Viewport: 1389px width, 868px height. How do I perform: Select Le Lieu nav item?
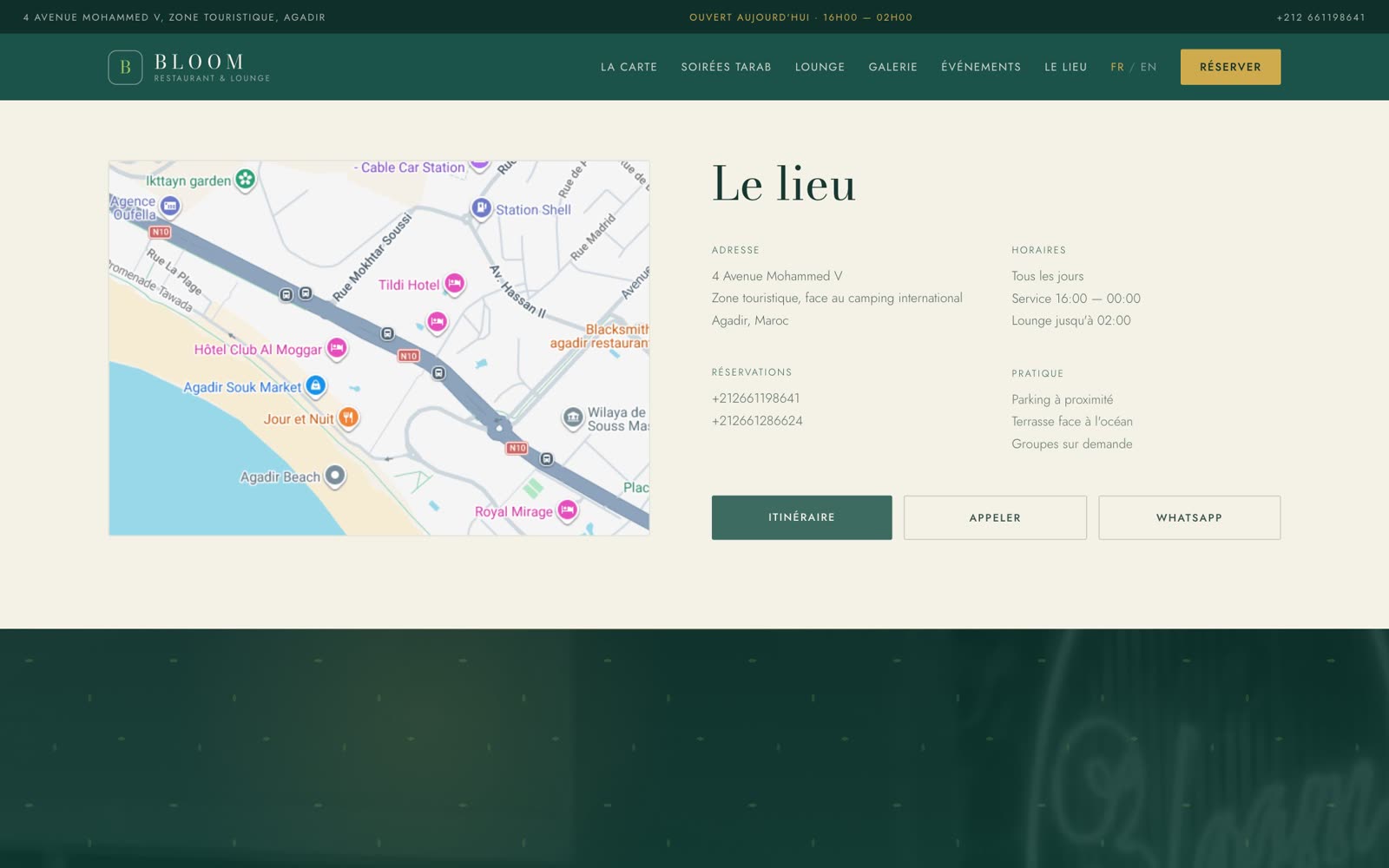coord(1065,67)
